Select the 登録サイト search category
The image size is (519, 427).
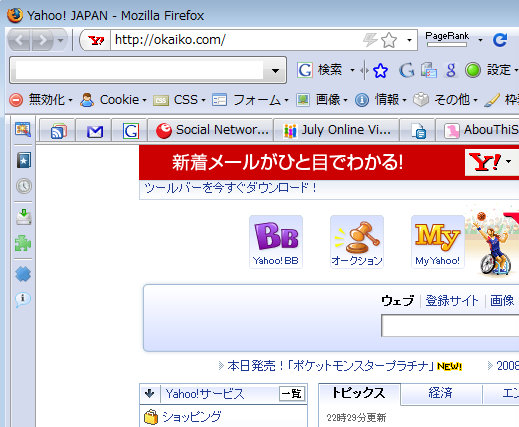pos(452,301)
